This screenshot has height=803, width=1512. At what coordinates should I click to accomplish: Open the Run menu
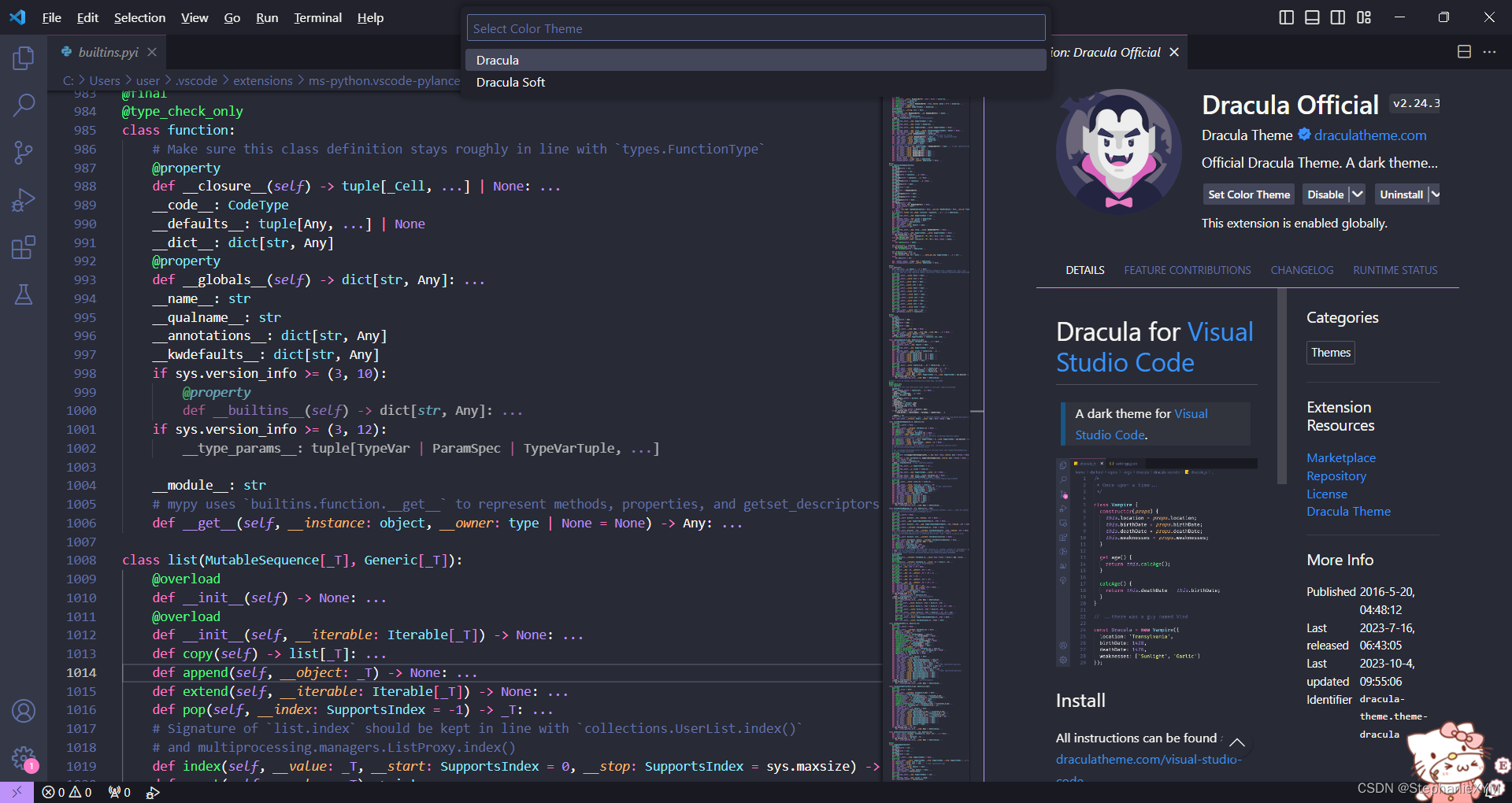tap(267, 17)
